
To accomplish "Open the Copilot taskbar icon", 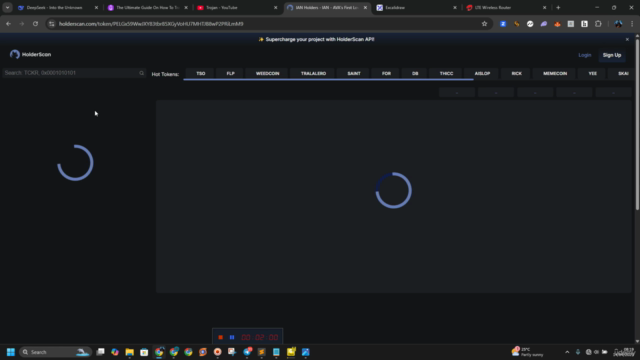I will point(115,352).
